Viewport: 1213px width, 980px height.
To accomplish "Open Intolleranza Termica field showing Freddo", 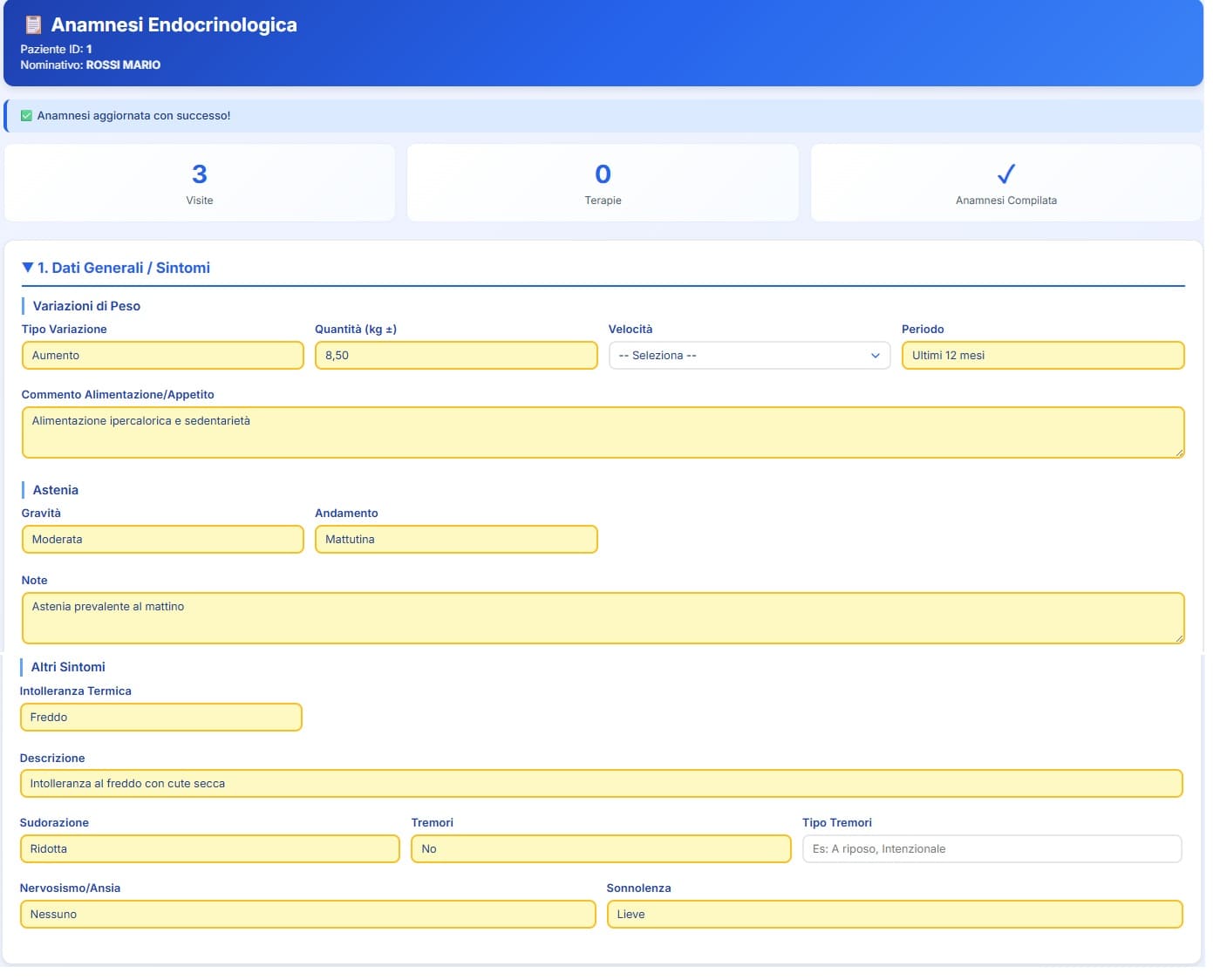I will [160, 718].
